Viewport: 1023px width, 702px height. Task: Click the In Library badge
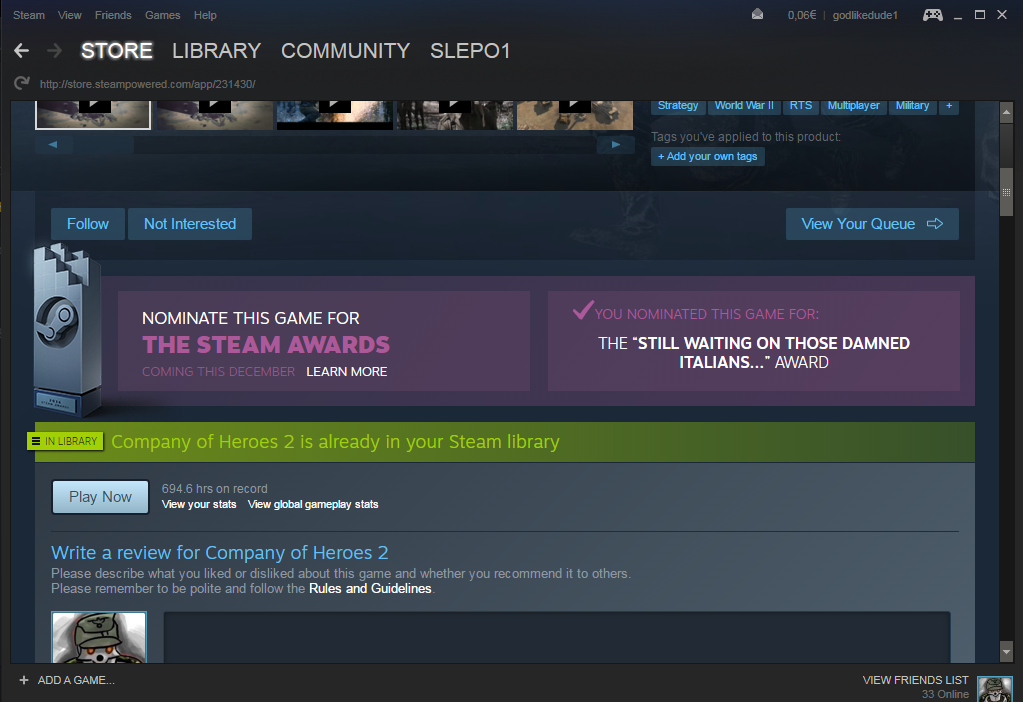(65, 441)
